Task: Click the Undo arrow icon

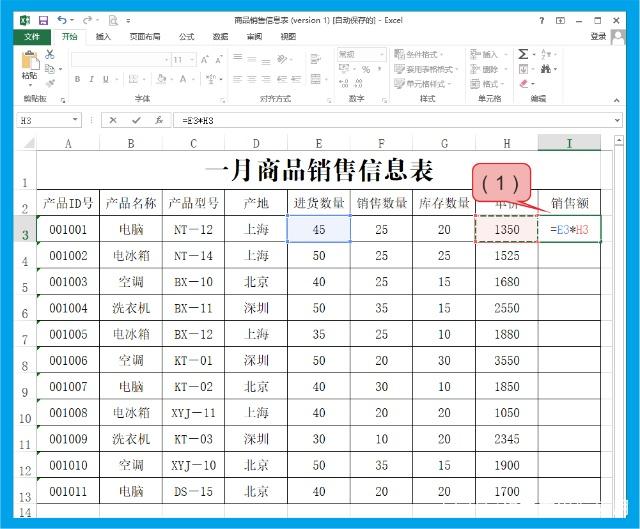Action: pos(62,20)
